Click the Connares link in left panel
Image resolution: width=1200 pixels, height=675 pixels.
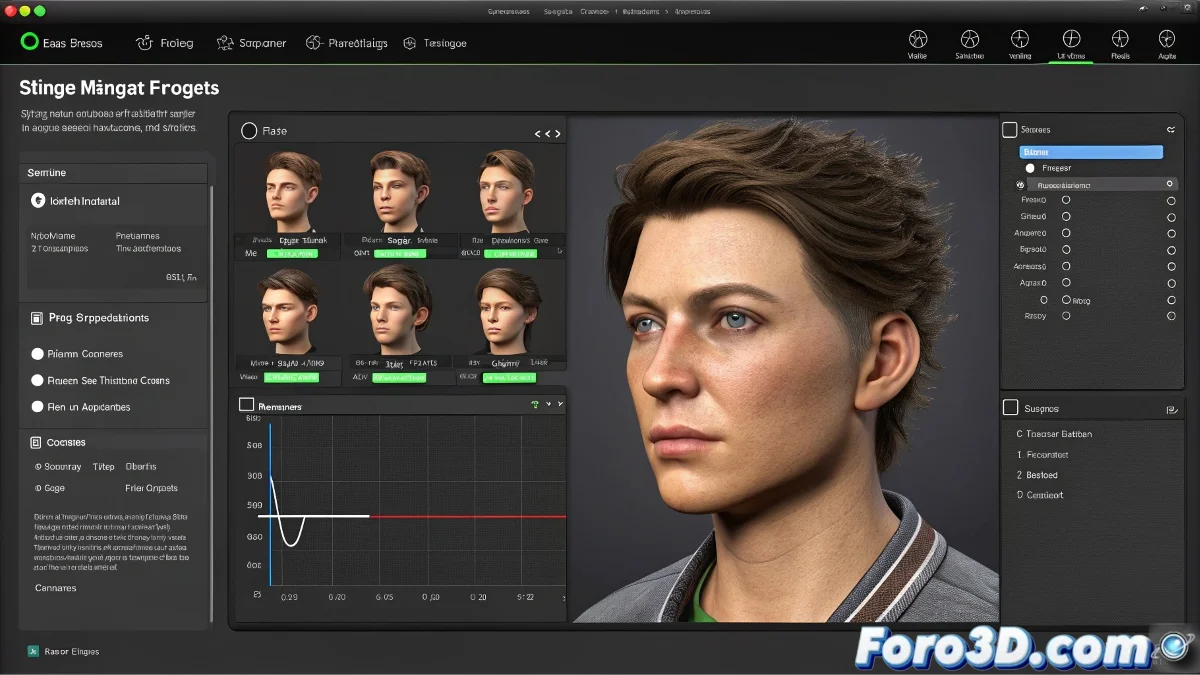(x=56, y=588)
